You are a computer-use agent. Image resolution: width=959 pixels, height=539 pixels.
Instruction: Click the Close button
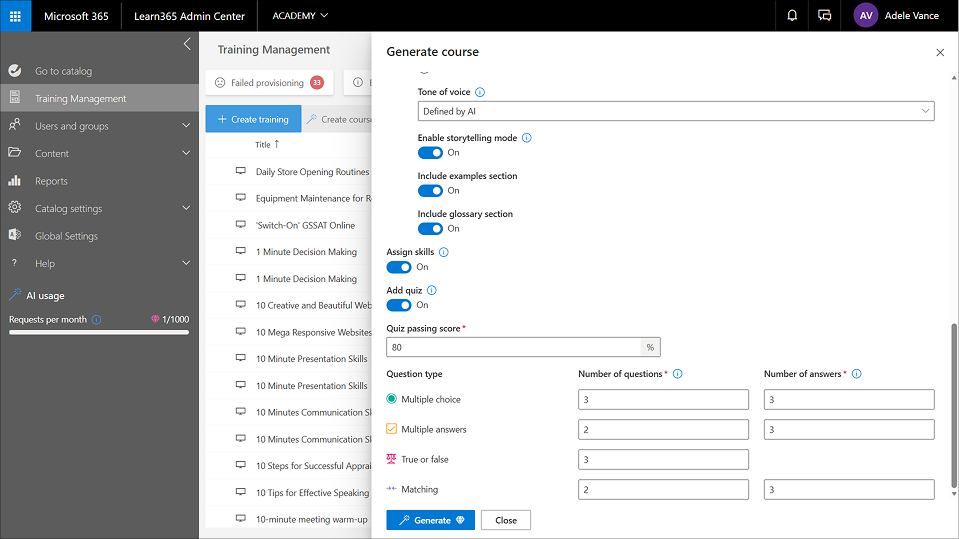pyautogui.click(x=506, y=520)
